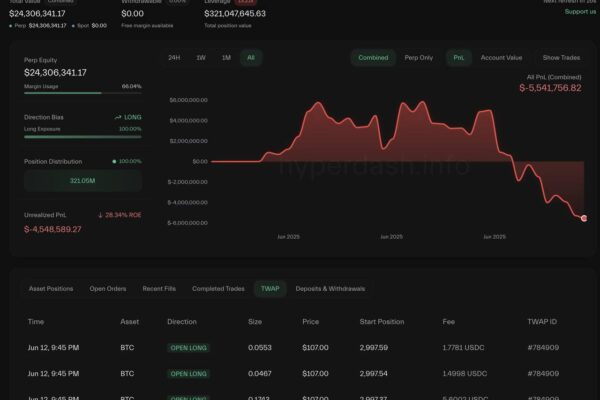Sort by the Time column header

point(36,322)
